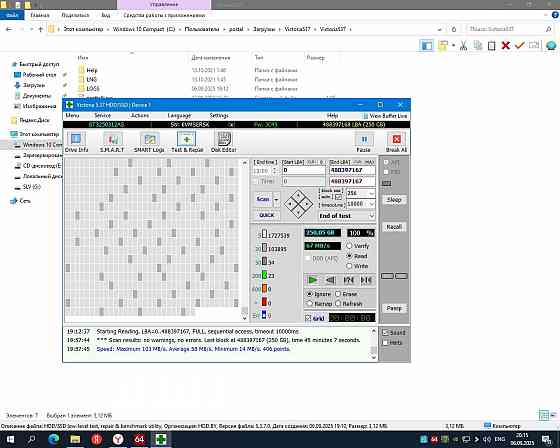Click the Start LBA input field
560x448 pixels.
304,170
